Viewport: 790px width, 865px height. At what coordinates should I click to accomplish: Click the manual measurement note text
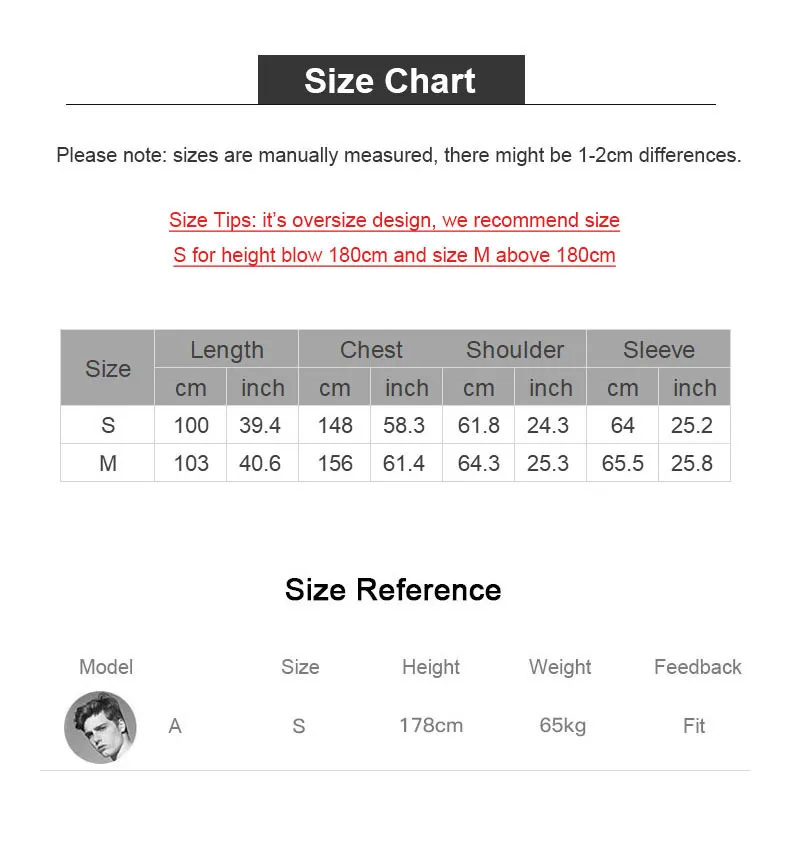point(399,155)
